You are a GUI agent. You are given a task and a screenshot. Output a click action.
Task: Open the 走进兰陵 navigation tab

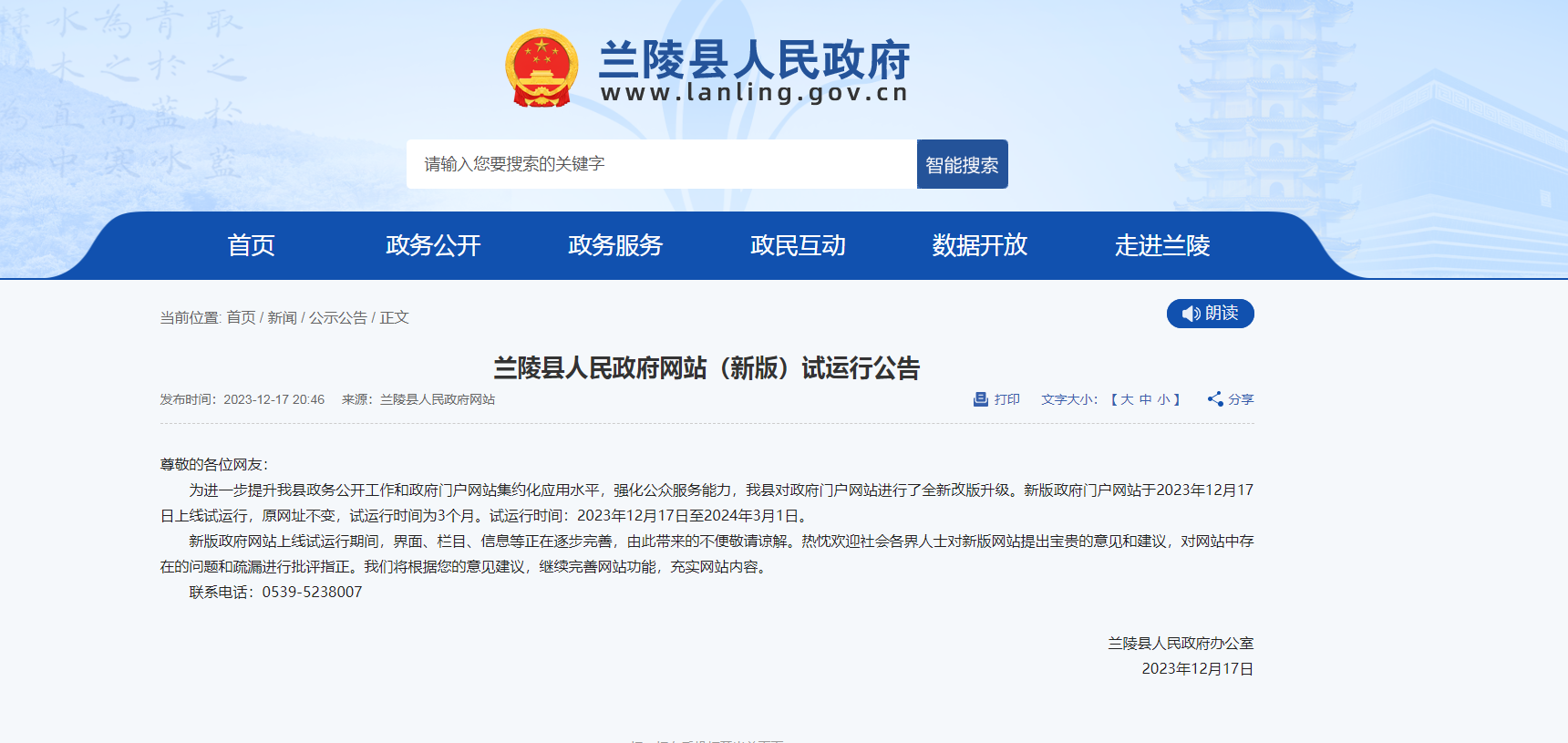(x=1162, y=245)
